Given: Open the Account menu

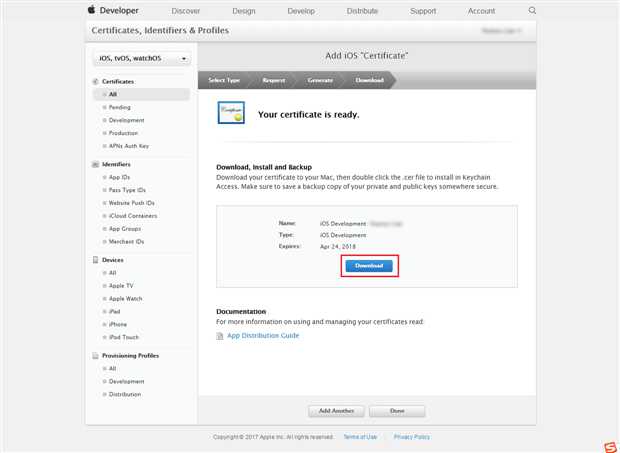Looking at the screenshot, I should (x=482, y=11).
